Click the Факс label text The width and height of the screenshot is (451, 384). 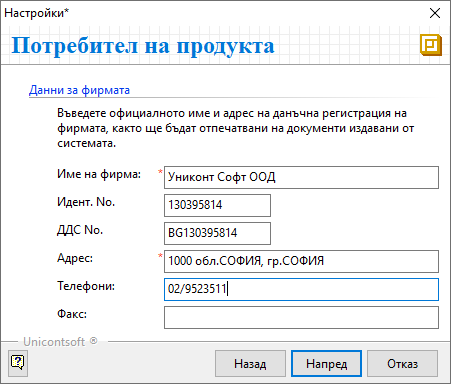(x=72, y=314)
